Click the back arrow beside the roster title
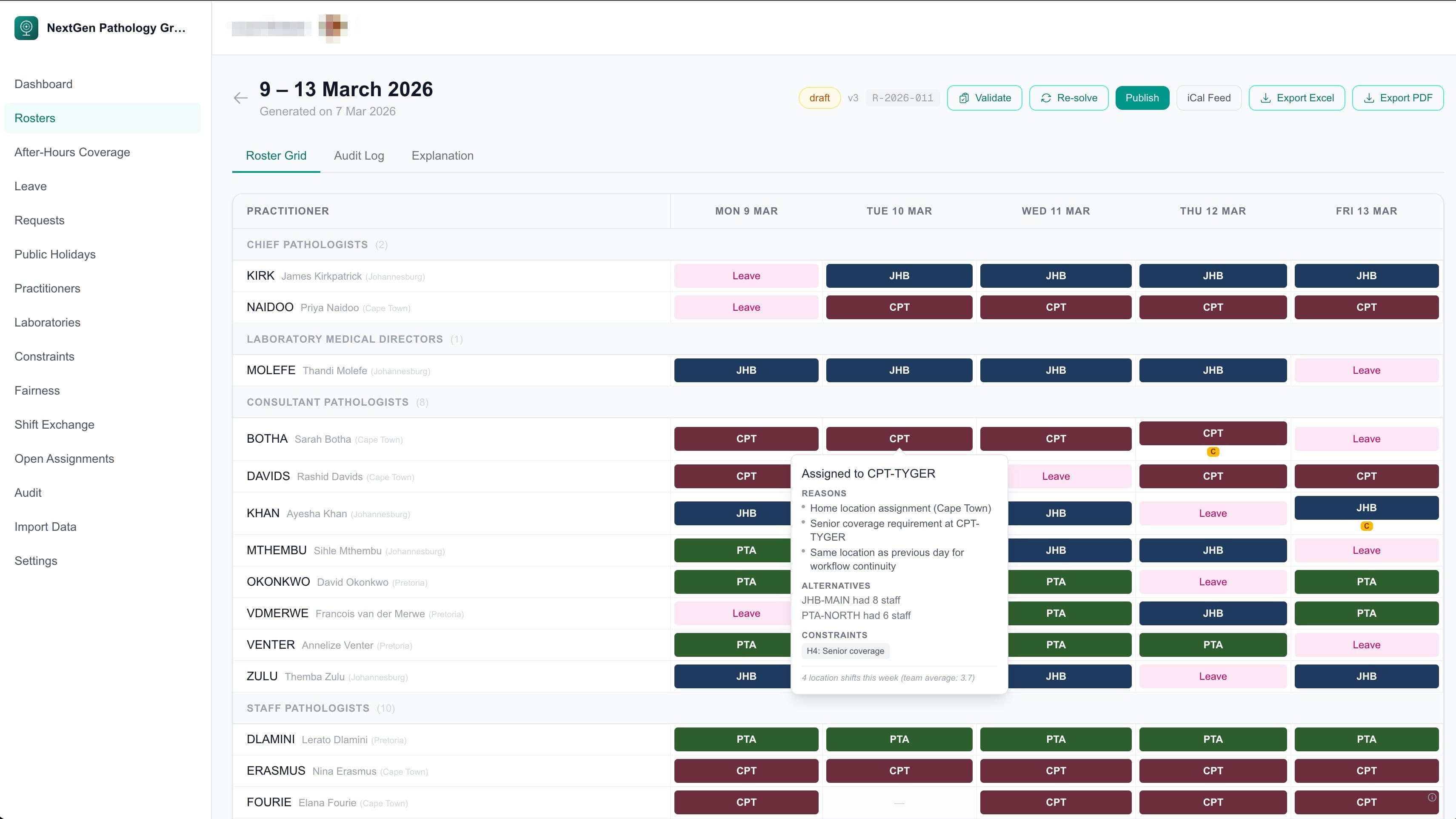The image size is (1456, 819). coord(241,98)
